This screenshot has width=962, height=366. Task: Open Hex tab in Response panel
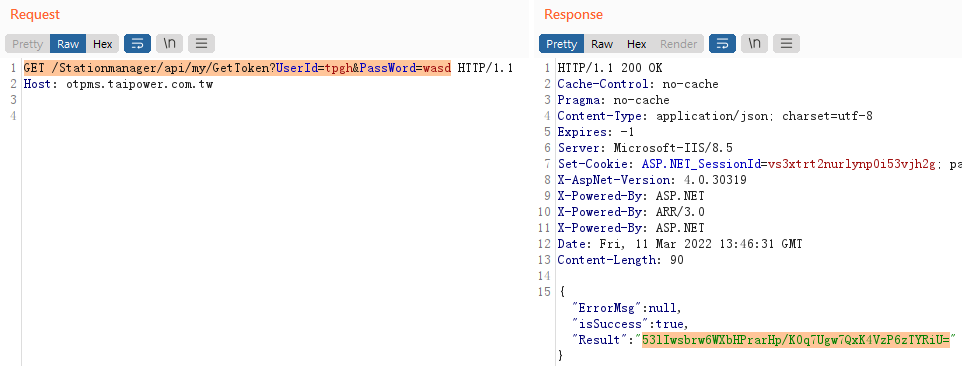pyautogui.click(x=636, y=44)
